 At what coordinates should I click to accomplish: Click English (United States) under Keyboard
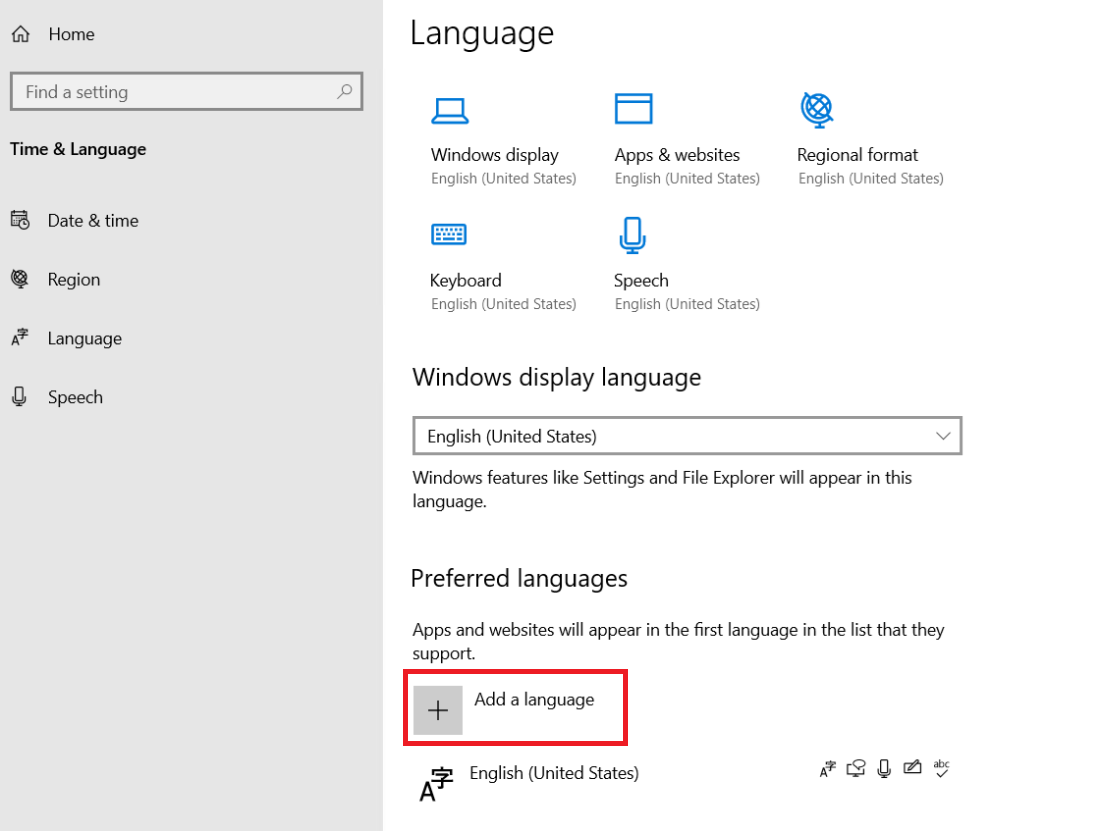click(x=504, y=304)
